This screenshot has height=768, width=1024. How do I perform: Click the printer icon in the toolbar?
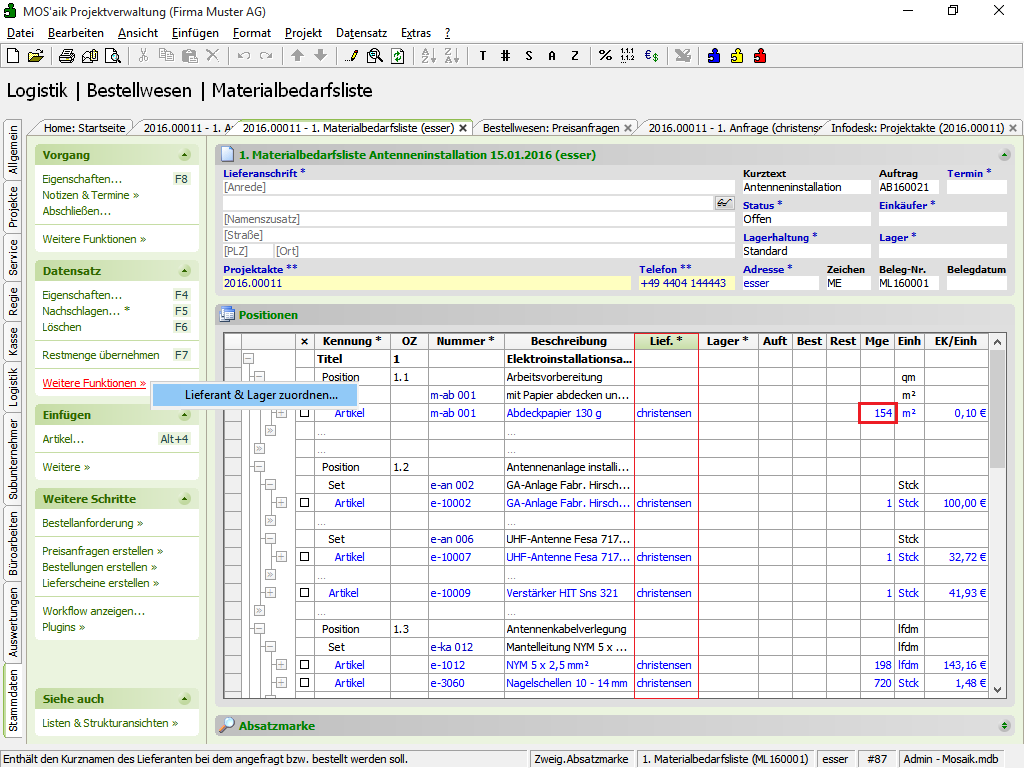click(67, 56)
